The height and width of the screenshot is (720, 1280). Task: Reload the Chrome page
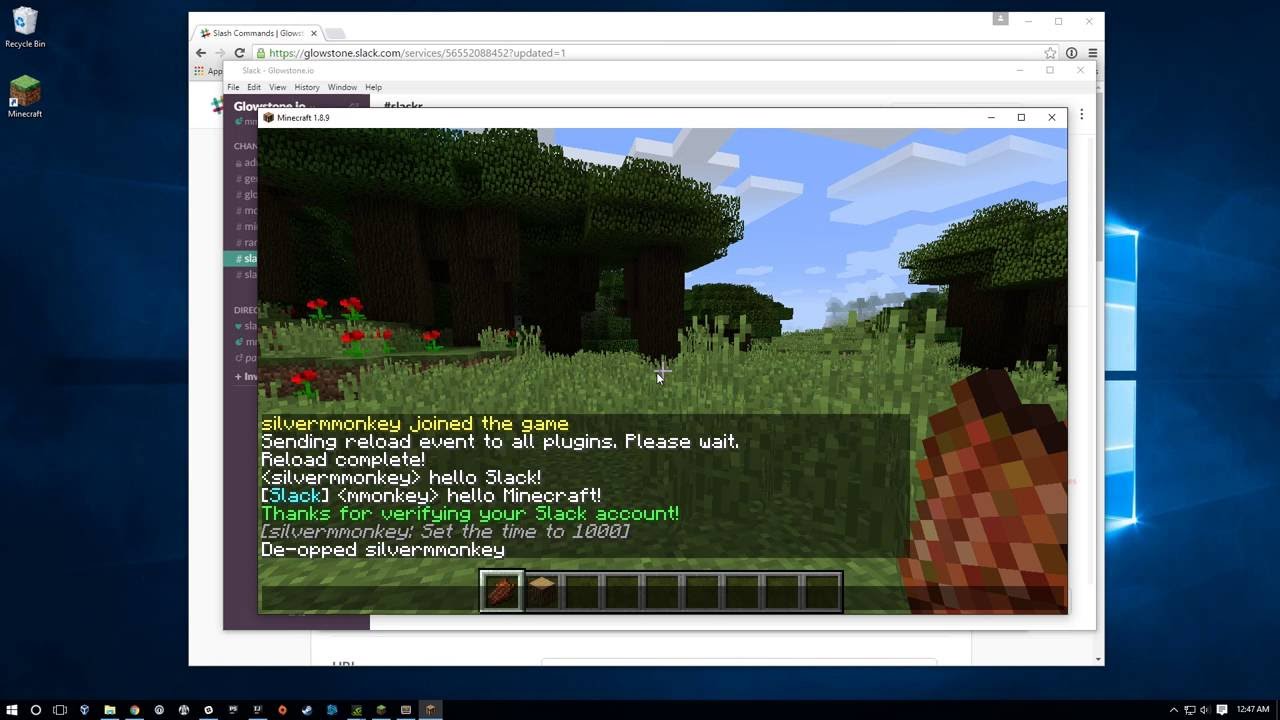[239, 53]
